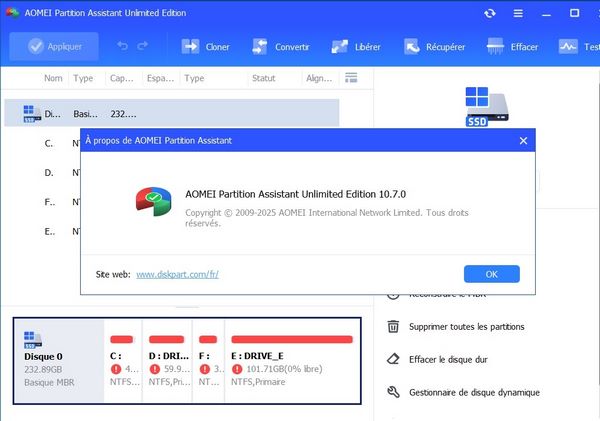Select the Di... Basi... 232 disk row
Viewport: 600px width, 421px height.
point(171,113)
